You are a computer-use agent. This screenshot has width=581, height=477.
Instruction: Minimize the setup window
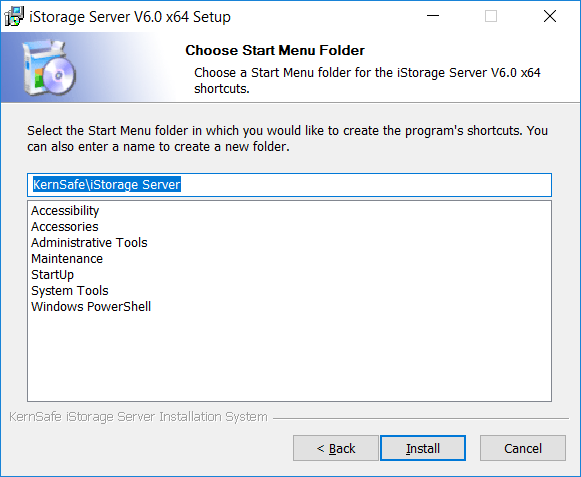coord(433,16)
